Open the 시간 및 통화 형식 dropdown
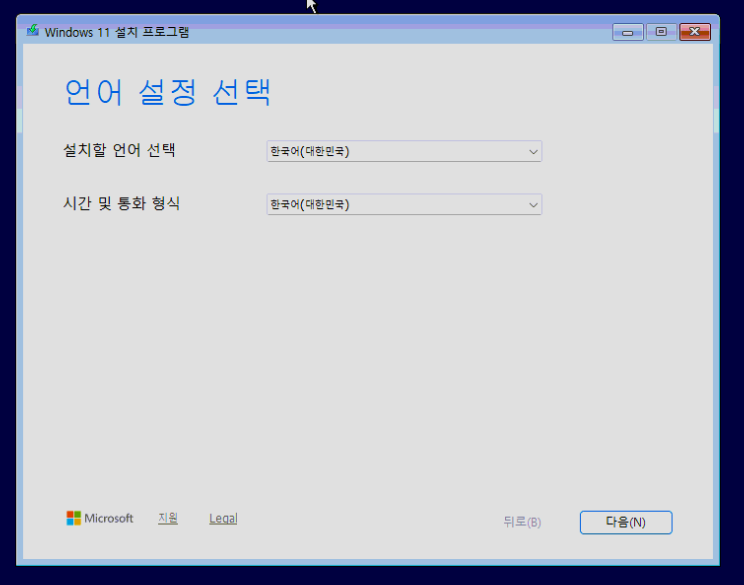 tap(404, 204)
